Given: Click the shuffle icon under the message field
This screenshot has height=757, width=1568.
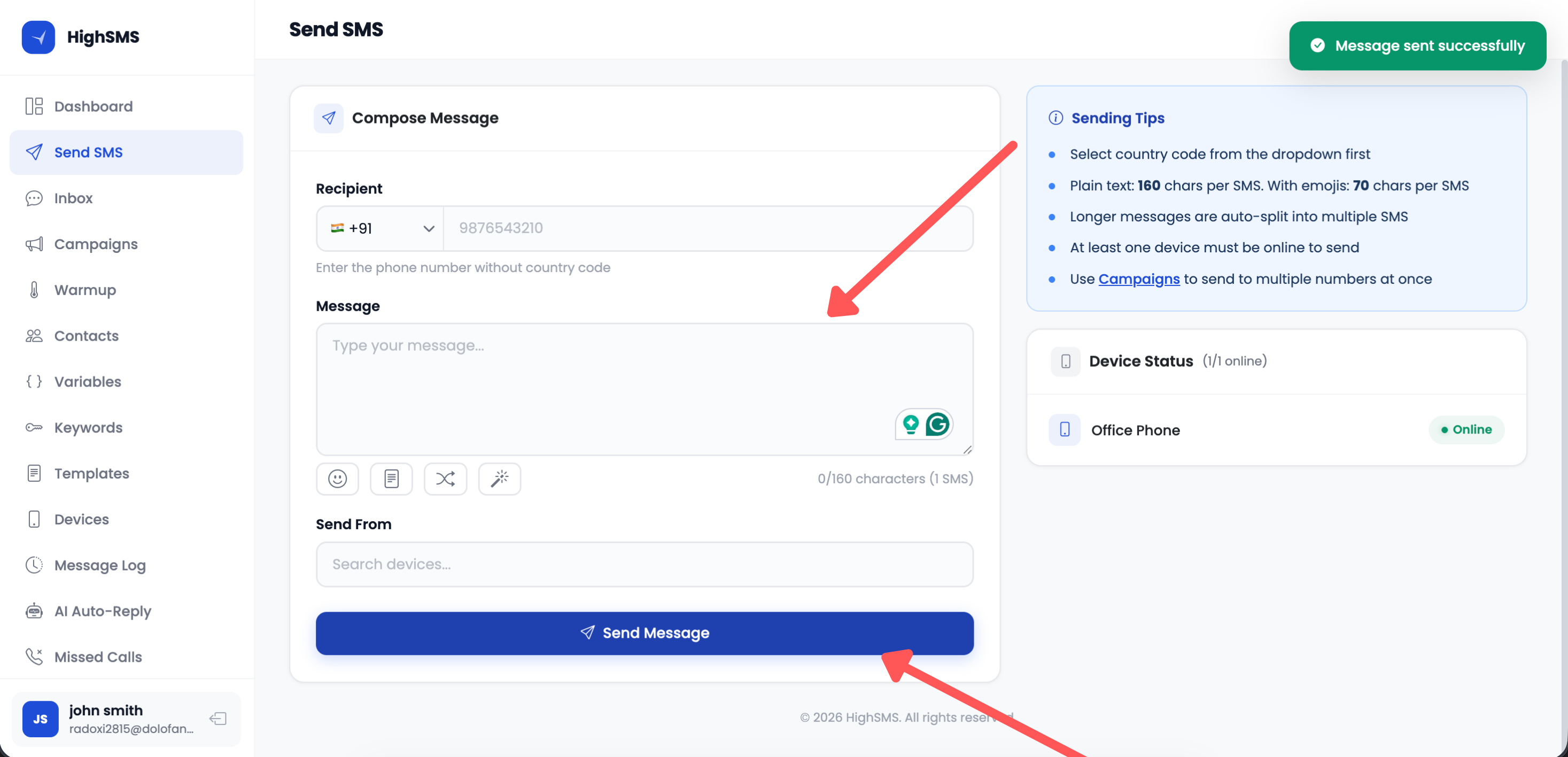Looking at the screenshot, I should coord(446,478).
